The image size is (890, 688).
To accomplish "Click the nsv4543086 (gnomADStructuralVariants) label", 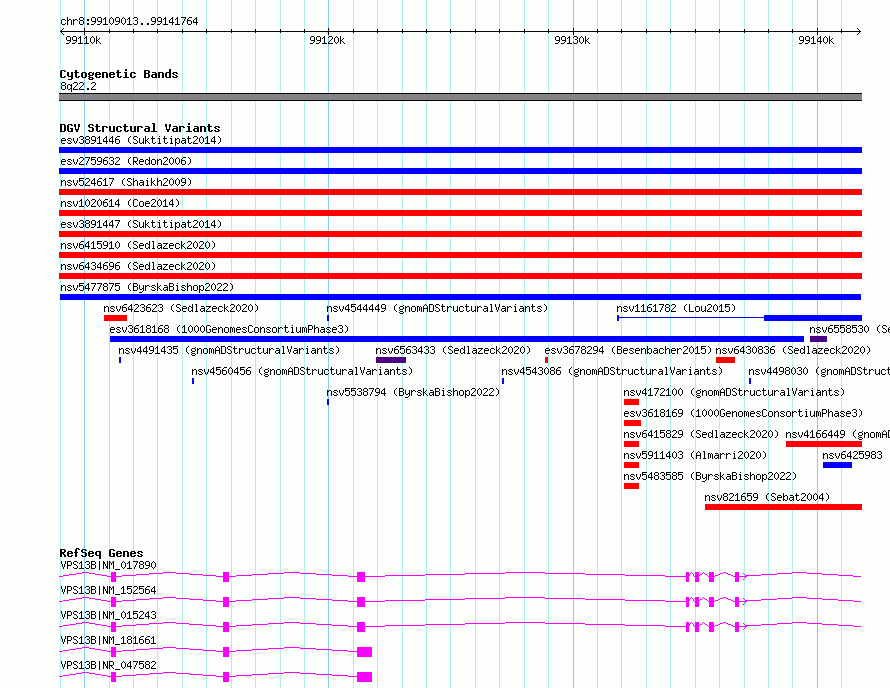I will pos(612,371).
